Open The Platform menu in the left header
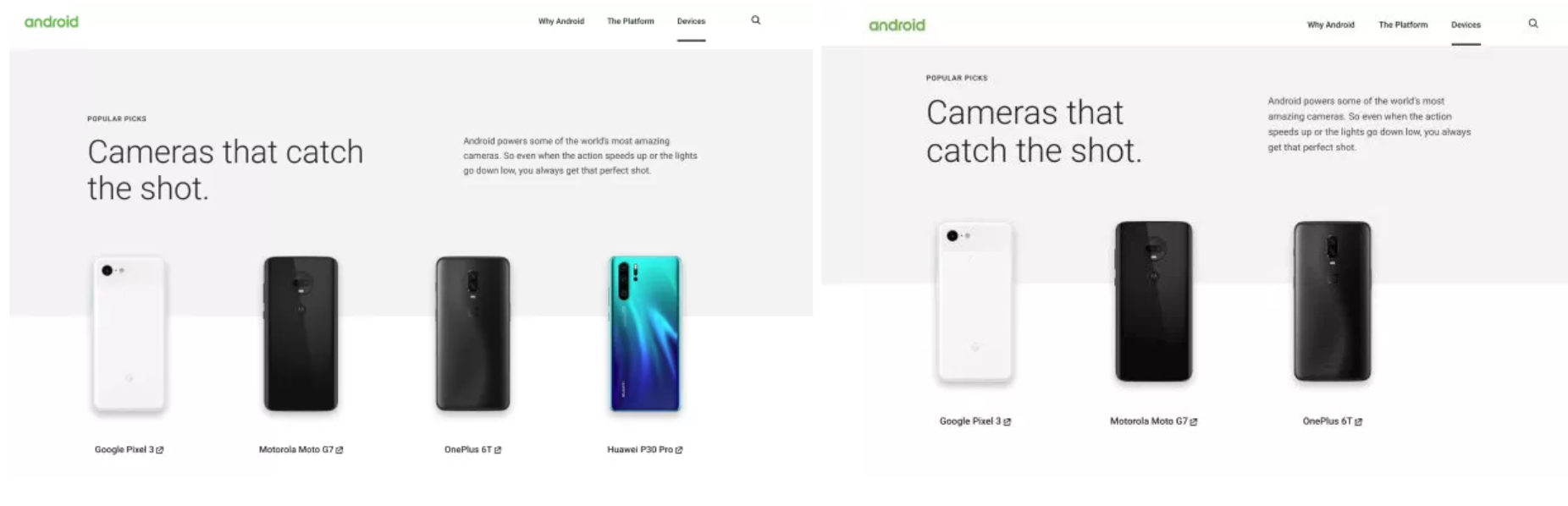The width and height of the screenshot is (1568, 506). pos(631,21)
